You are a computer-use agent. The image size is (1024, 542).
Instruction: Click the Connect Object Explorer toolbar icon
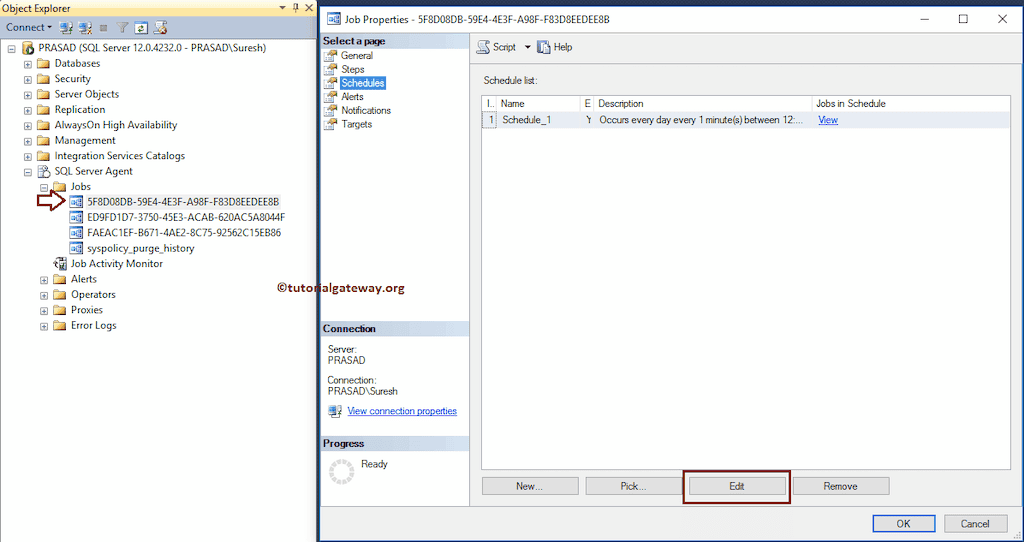(x=65, y=27)
